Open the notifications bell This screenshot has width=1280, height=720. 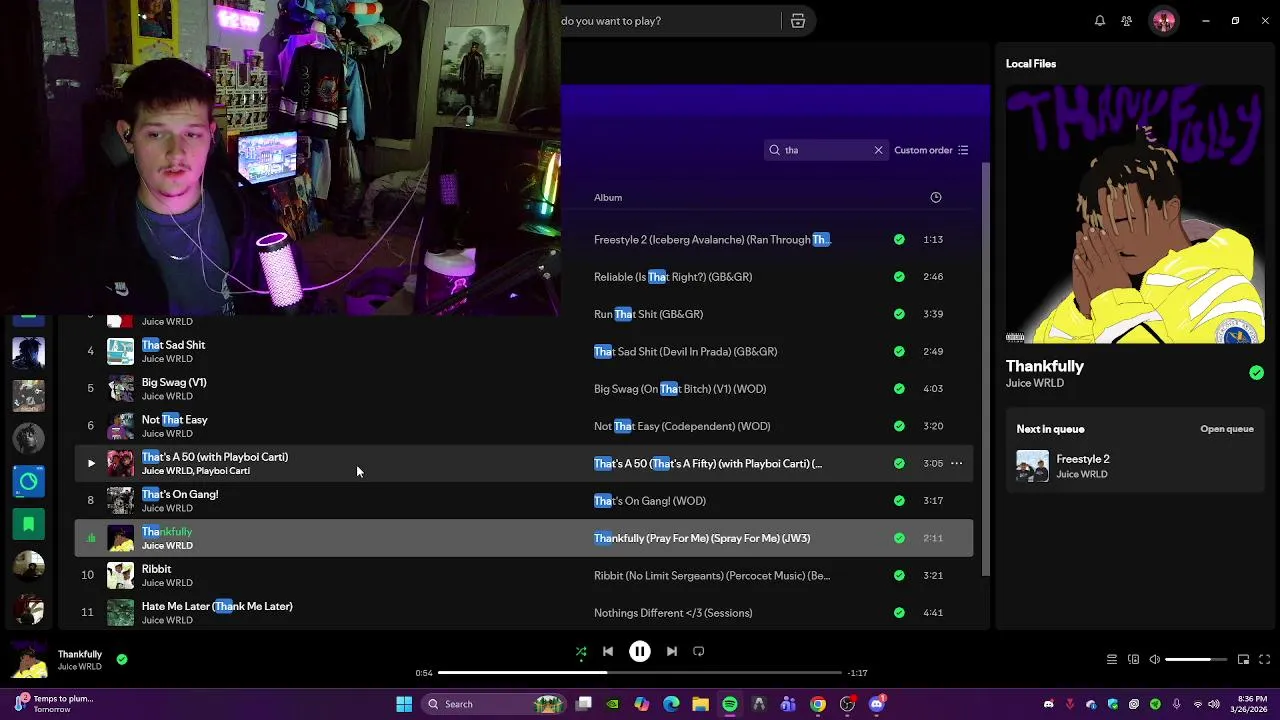(x=1100, y=21)
